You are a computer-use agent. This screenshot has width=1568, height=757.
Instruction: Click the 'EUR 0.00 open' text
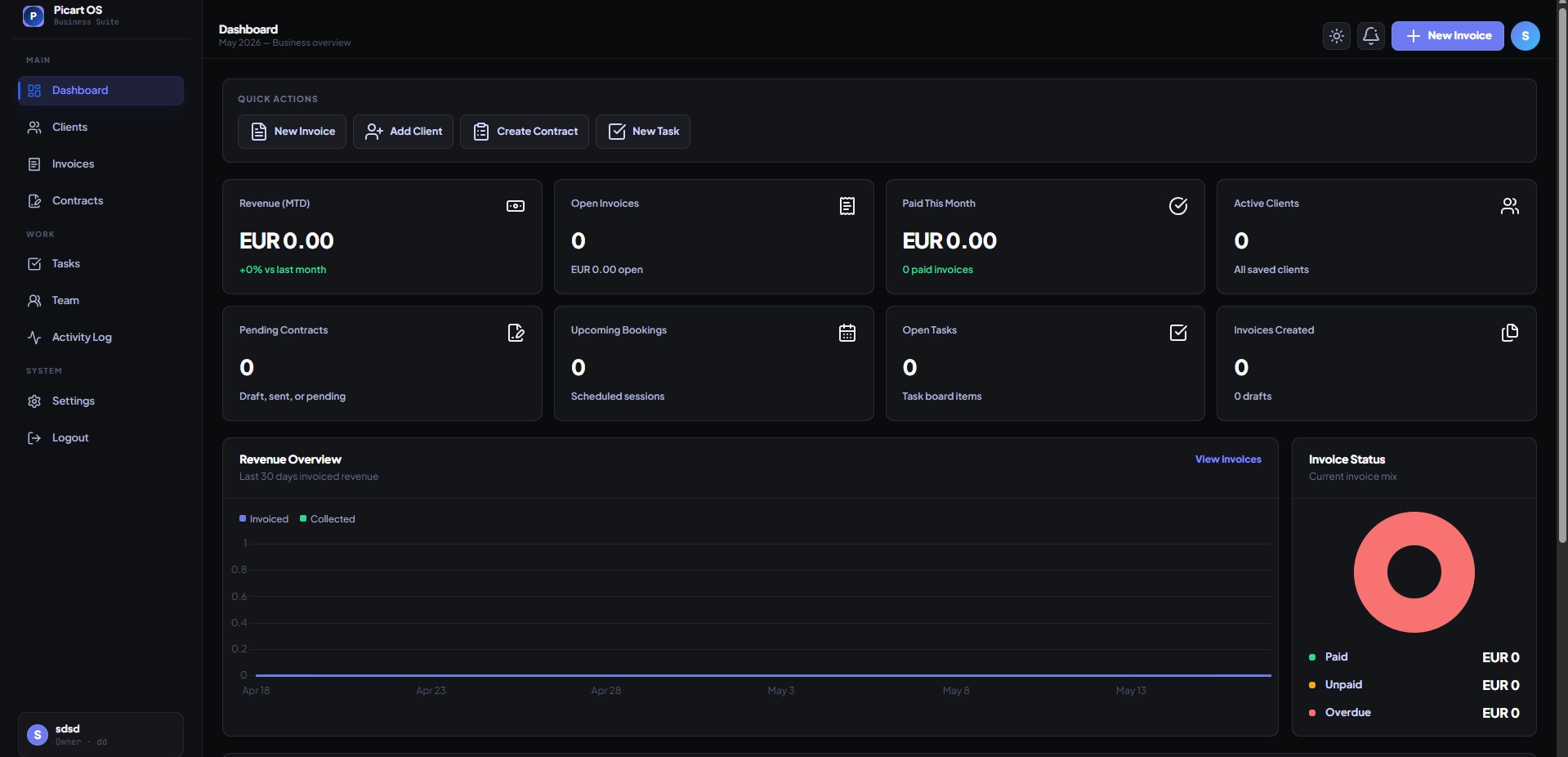pyautogui.click(x=607, y=270)
